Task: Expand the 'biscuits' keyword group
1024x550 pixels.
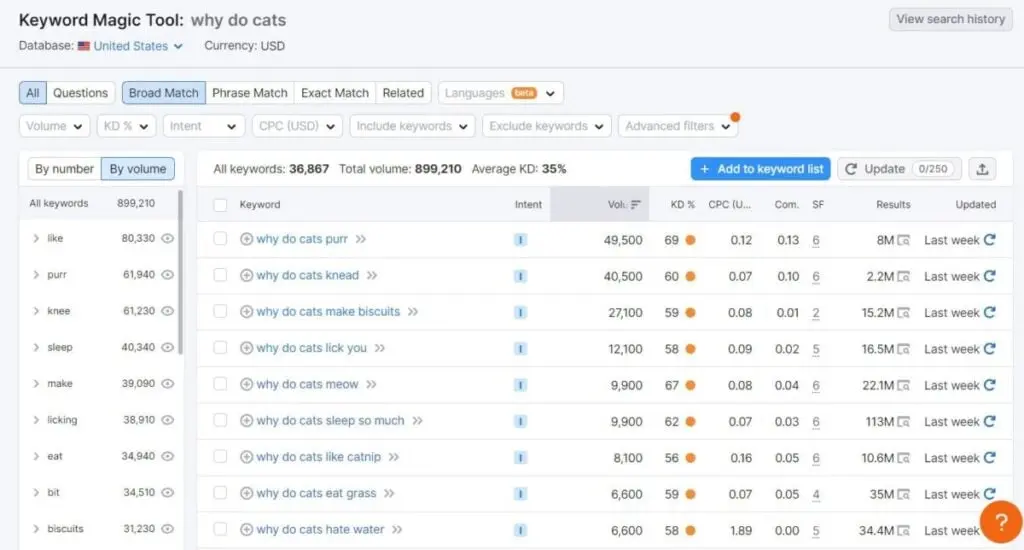Action: coord(36,528)
